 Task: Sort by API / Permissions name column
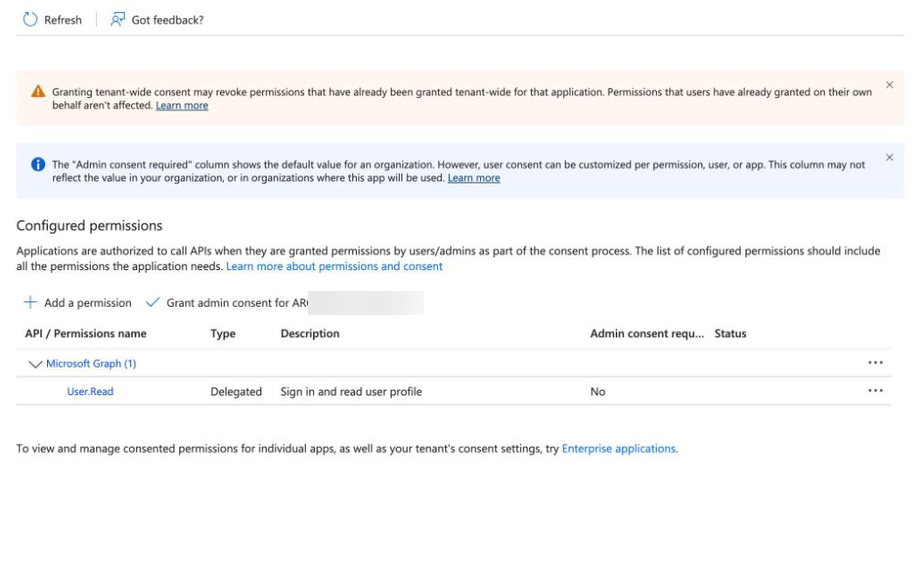[x=86, y=334]
